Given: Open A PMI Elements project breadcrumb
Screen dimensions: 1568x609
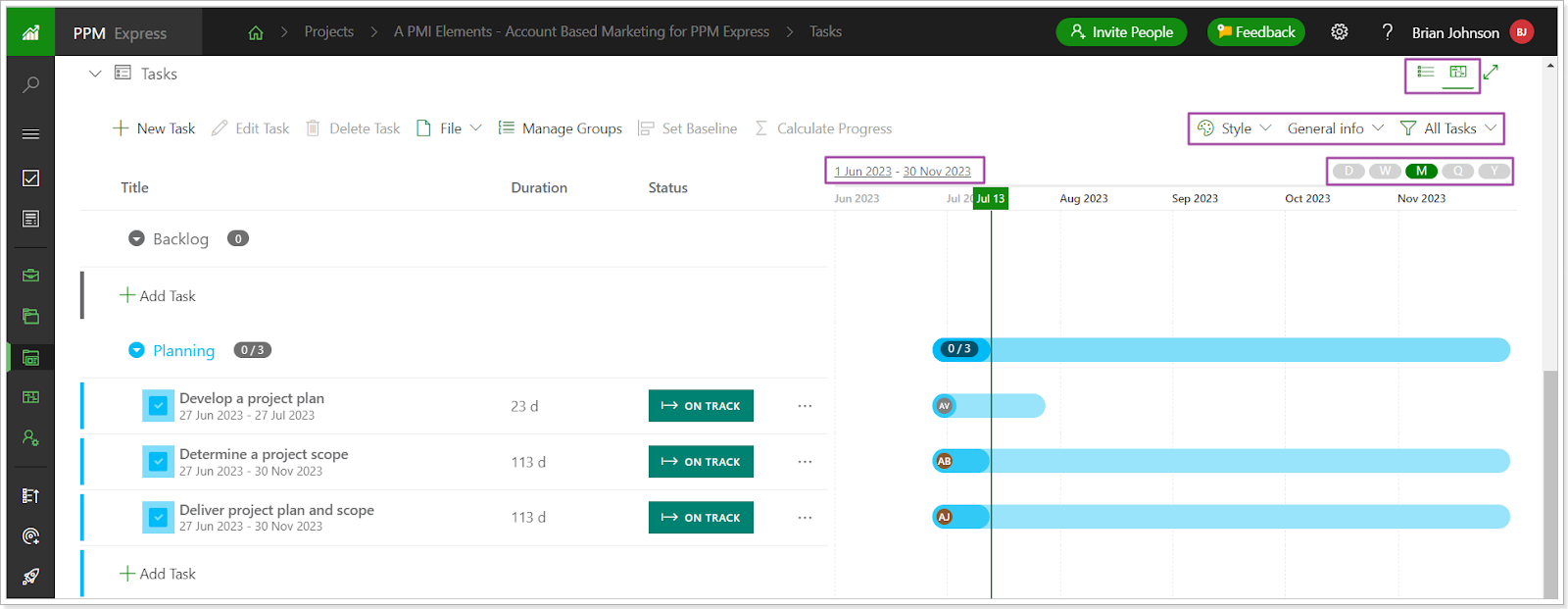Looking at the screenshot, I should click(x=582, y=31).
